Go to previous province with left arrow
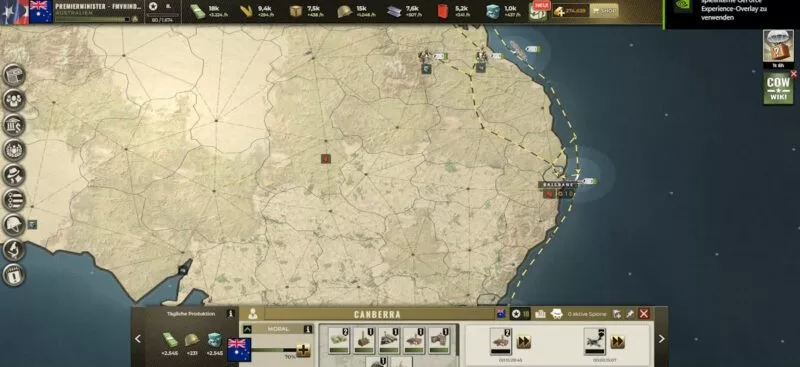The height and width of the screenshot is (367, 800). point(138,338)
